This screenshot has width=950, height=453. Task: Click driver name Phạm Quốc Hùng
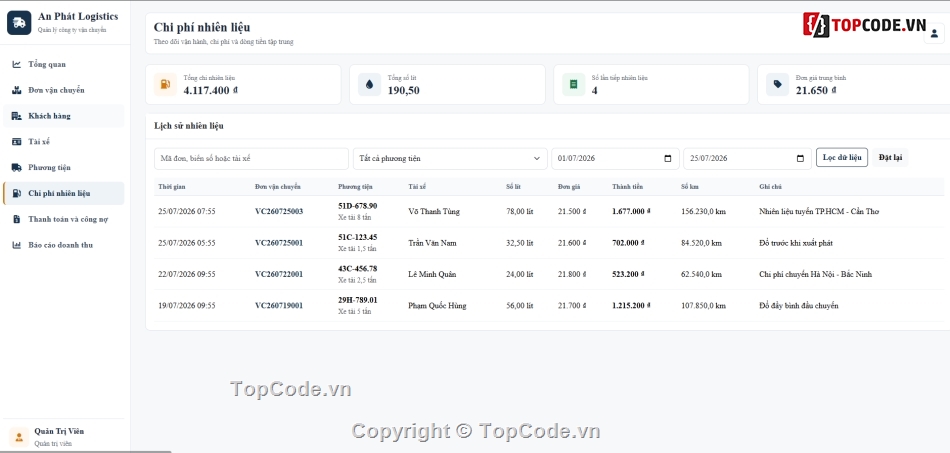(437, 306)
